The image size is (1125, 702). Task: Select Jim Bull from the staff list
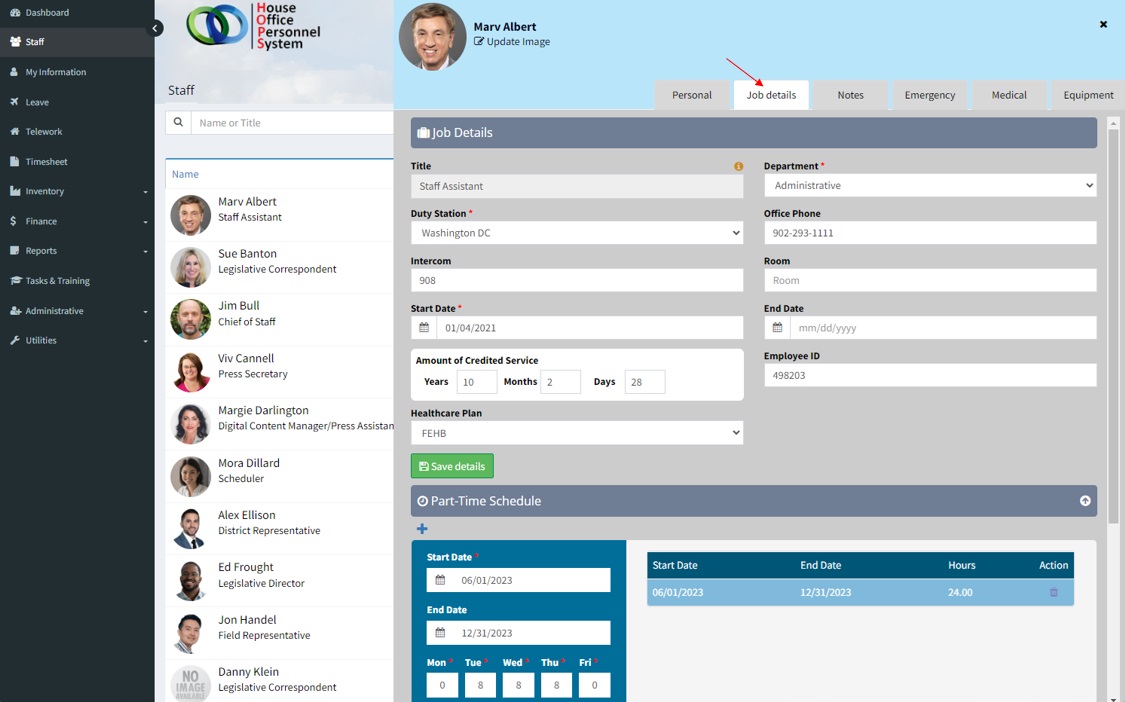(239, 313)
